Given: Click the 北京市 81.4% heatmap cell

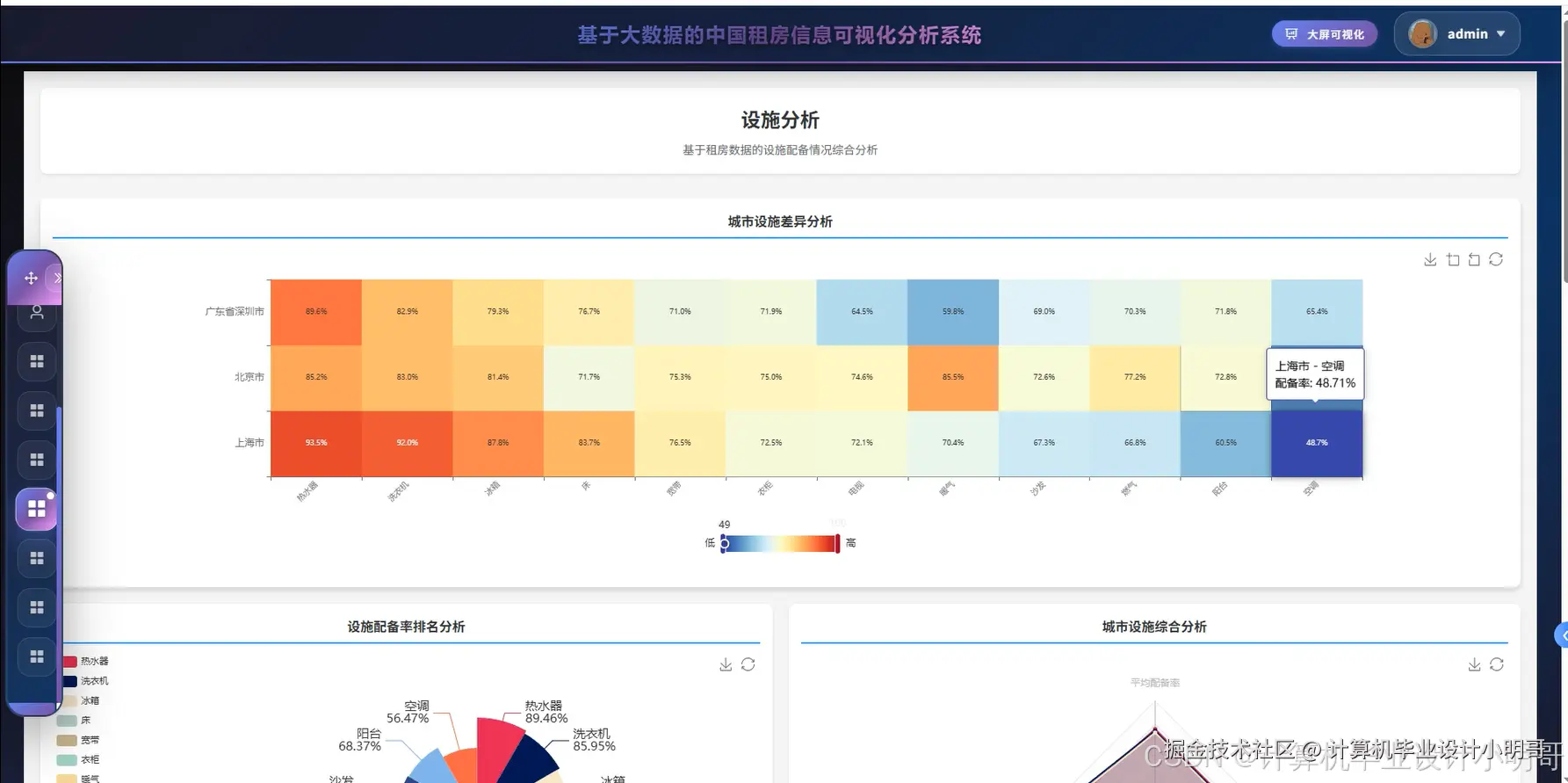Looking at the screenshot, I should click(x=498, y=377).
